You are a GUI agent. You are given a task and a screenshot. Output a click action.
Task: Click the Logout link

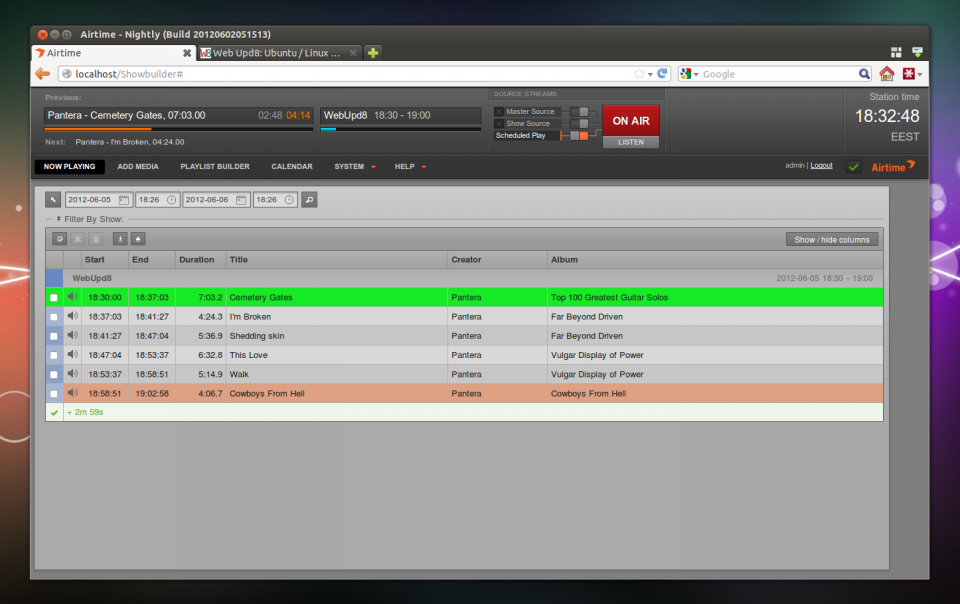pyautogui.click(x=821, y=166)
